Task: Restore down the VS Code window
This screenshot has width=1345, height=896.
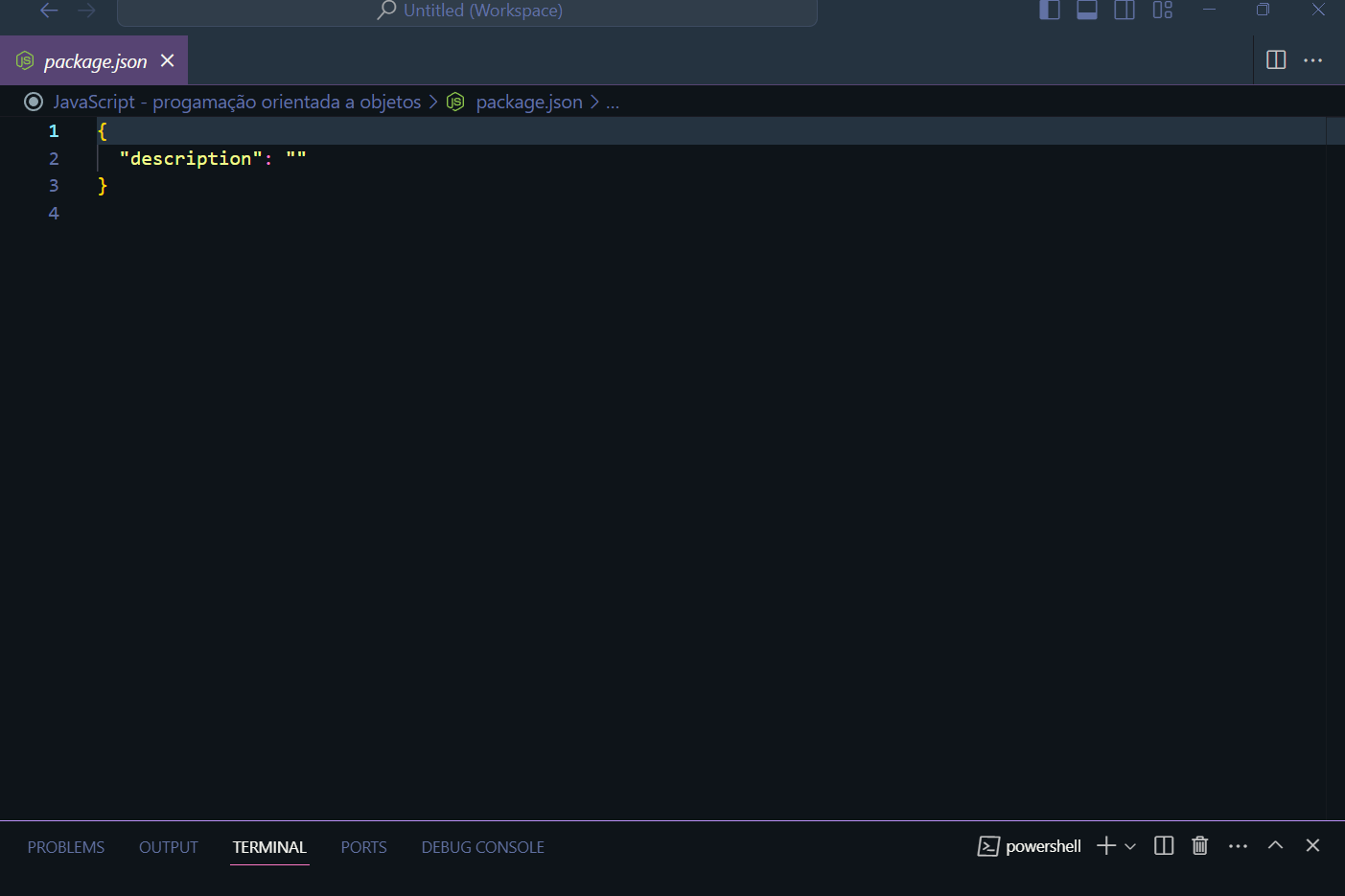Action: pos(1263,10)
